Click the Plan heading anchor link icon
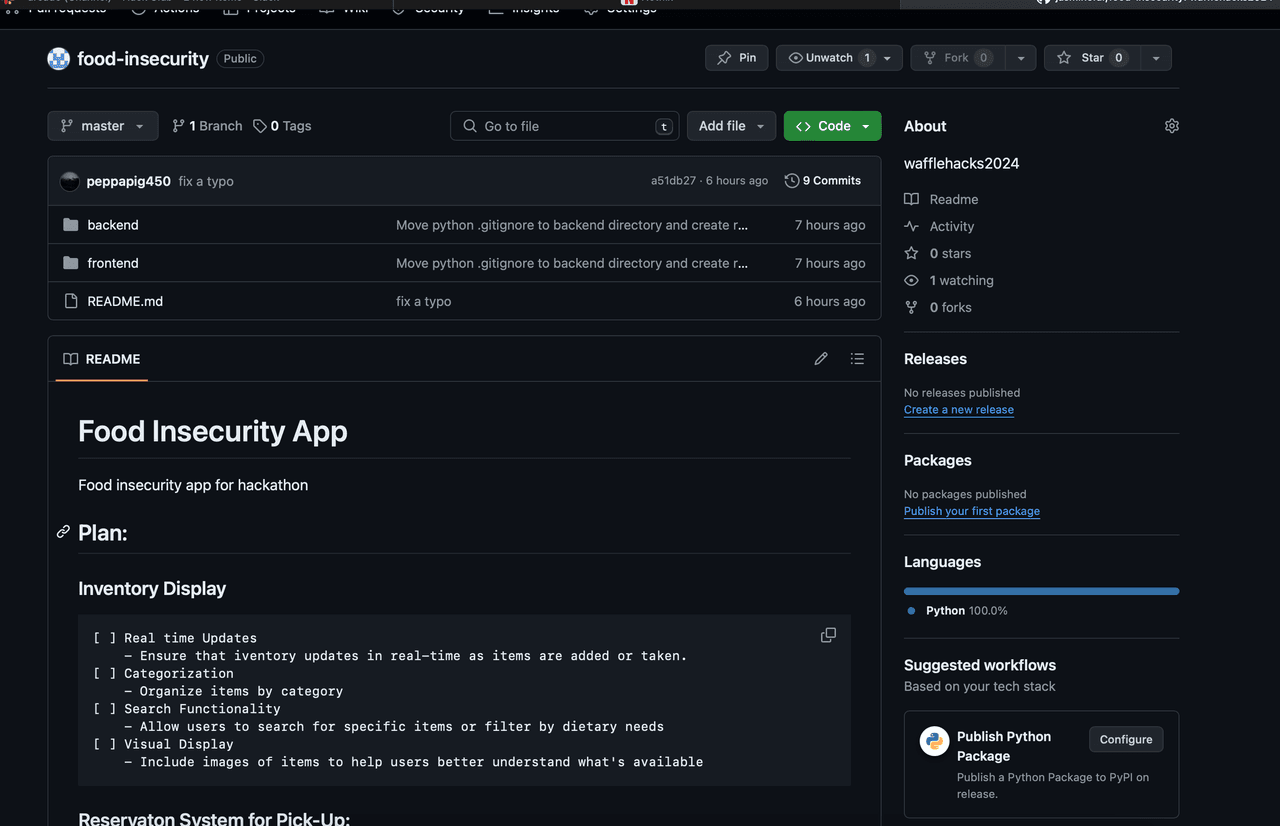Viewport: 1280px width, 826px height. [63, 532]
